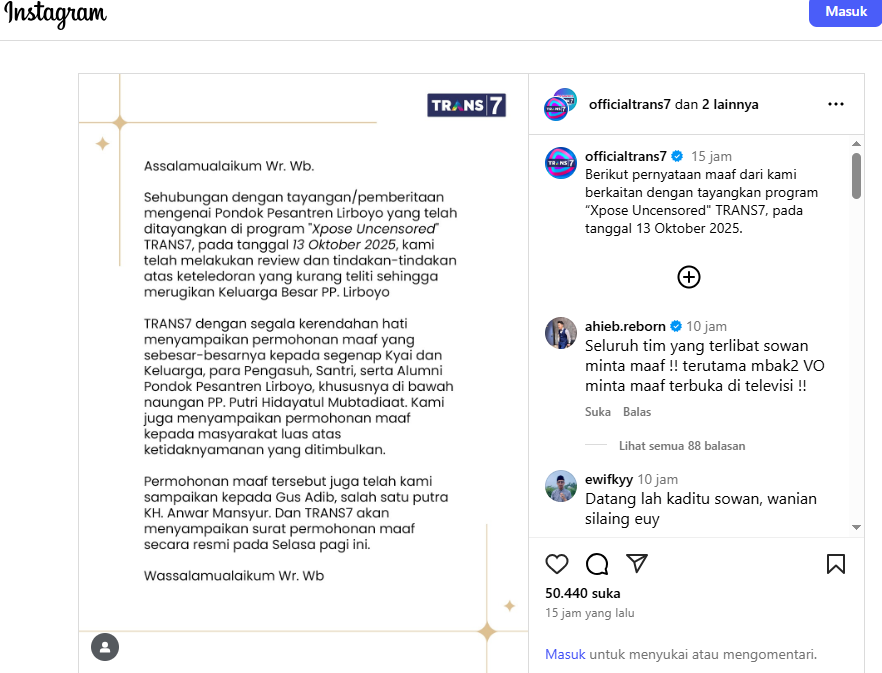Save post with bookmark icon
This screenshot has height=673, width=882.
(836, 564)
